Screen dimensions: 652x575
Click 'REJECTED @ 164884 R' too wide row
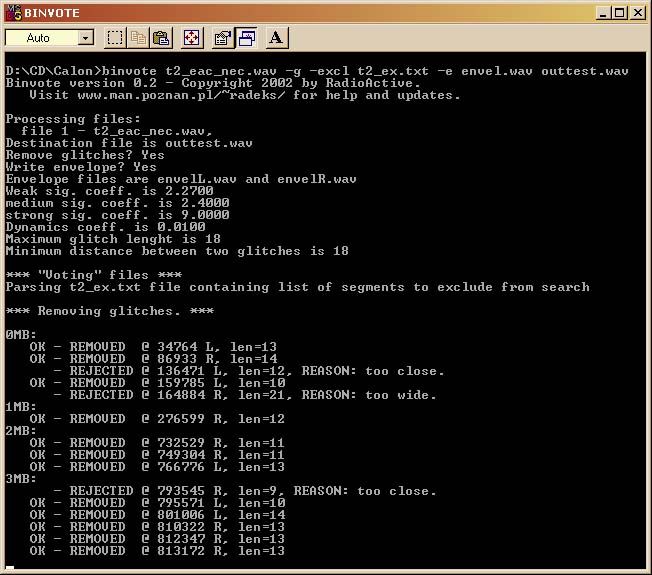point(245,395)
